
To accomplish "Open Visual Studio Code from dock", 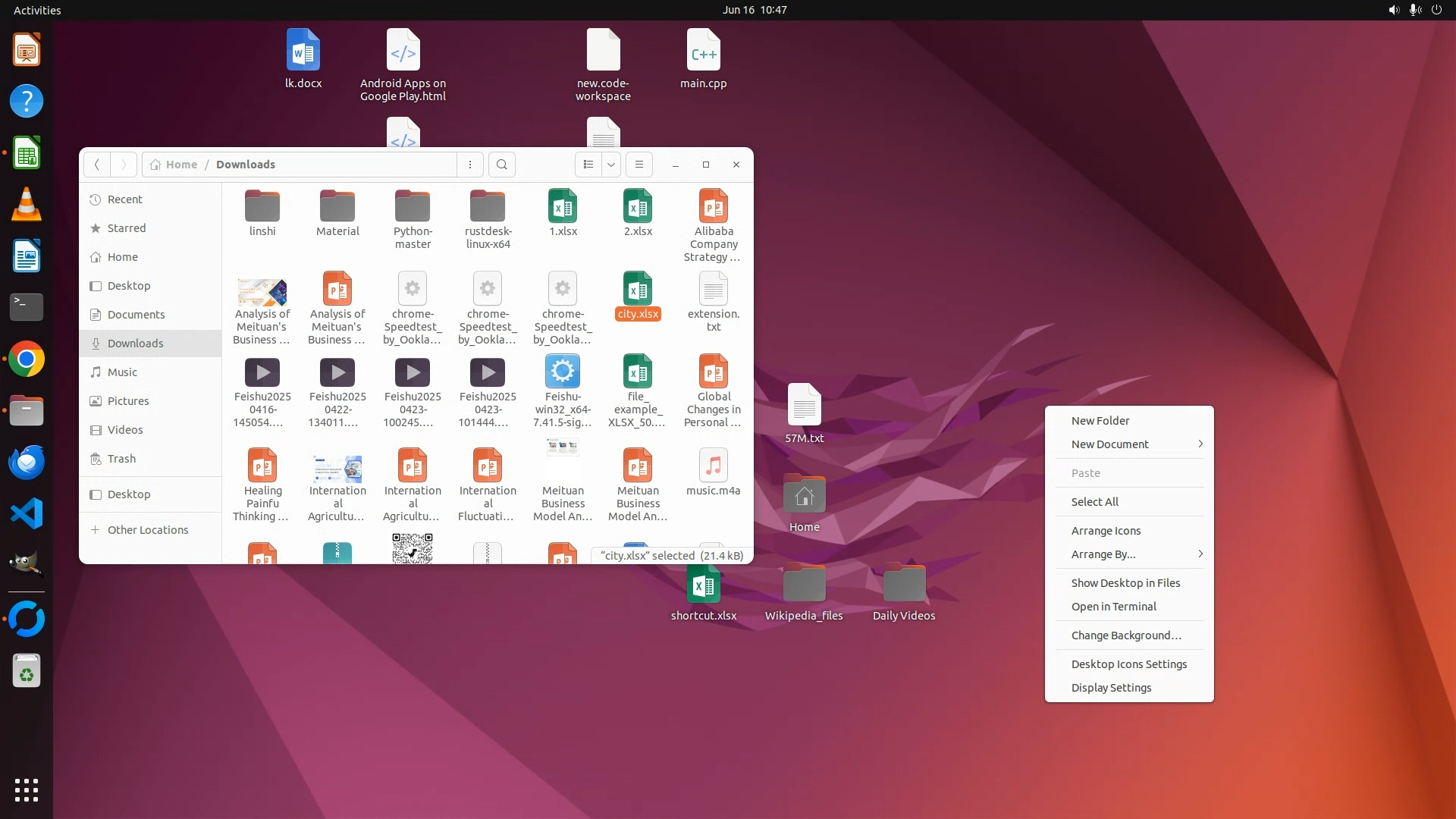I will [x=27, y=514].
